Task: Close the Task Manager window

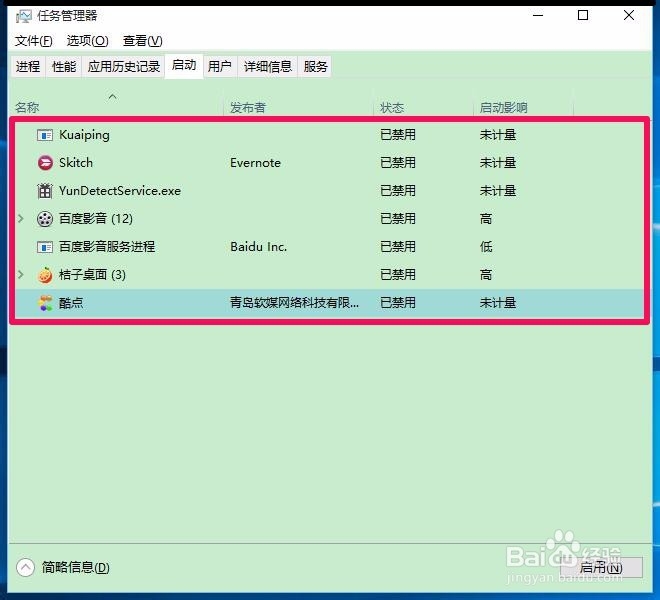Action: (629, 16)
